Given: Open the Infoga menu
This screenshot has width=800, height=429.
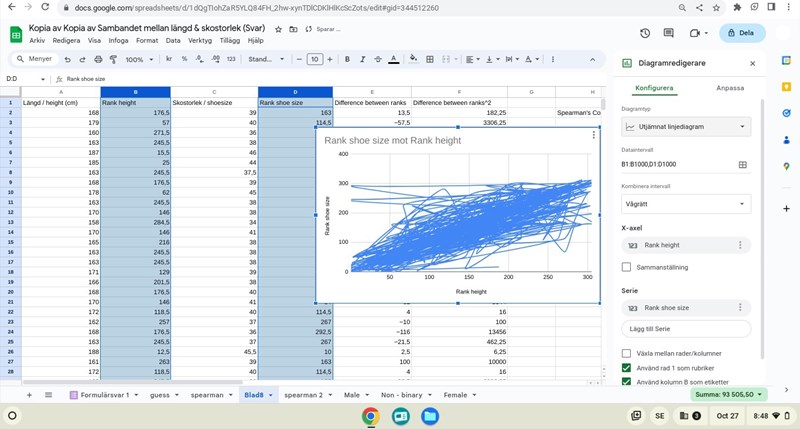Looking at the screenshot, I should (x=118, y=41).
